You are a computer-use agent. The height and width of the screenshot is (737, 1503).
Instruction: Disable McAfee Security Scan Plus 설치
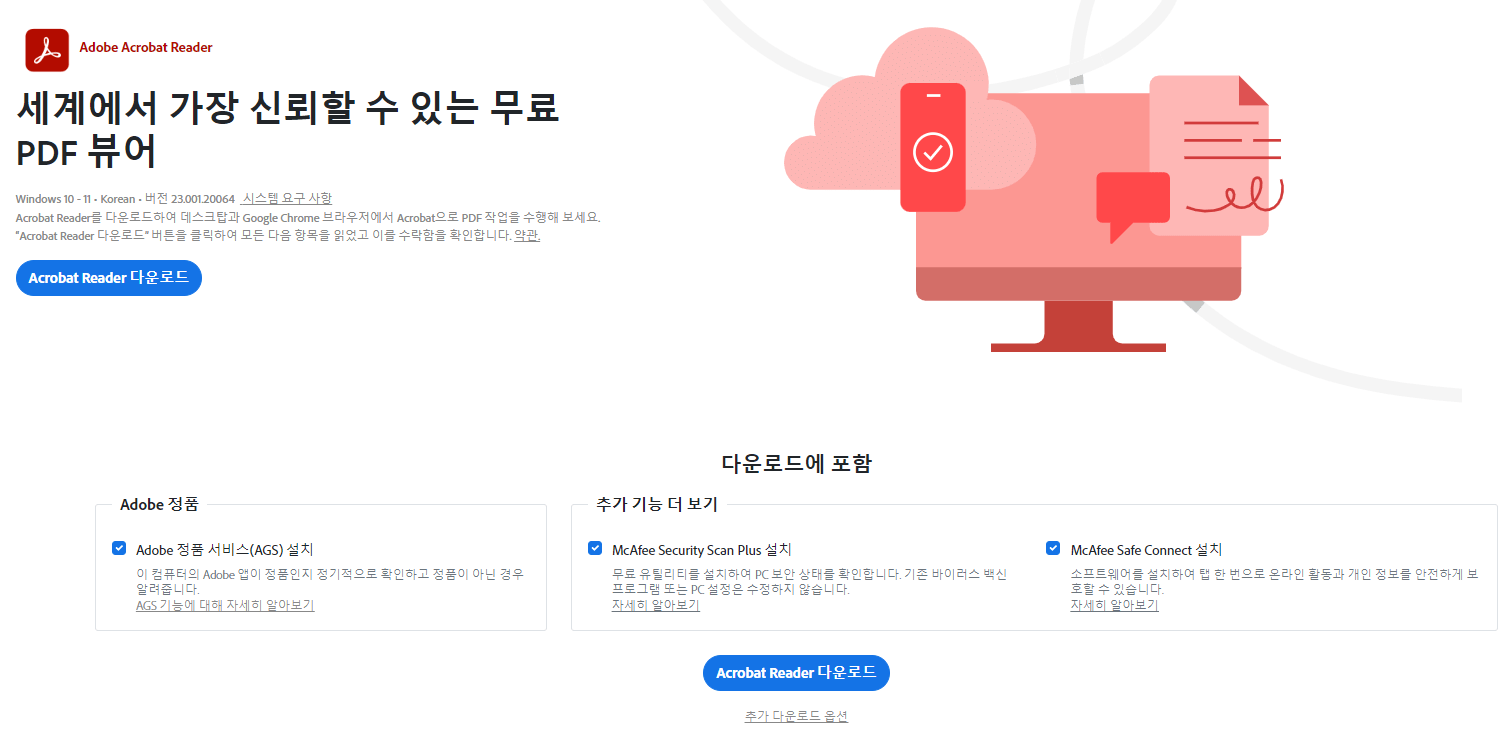click(x=594, y=548)
